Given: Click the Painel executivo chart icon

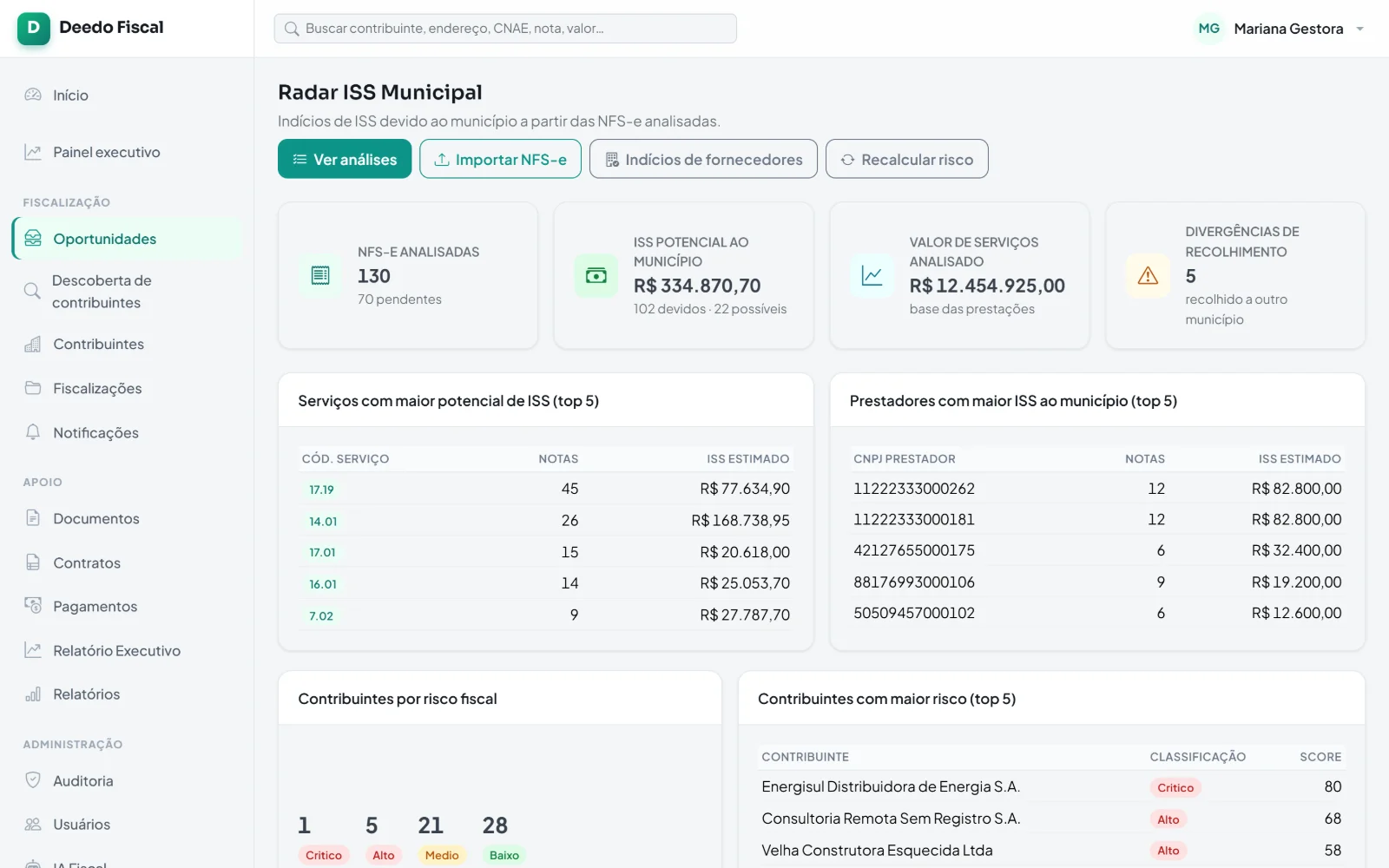Looking at the screenshot, I should coord(33,152).
